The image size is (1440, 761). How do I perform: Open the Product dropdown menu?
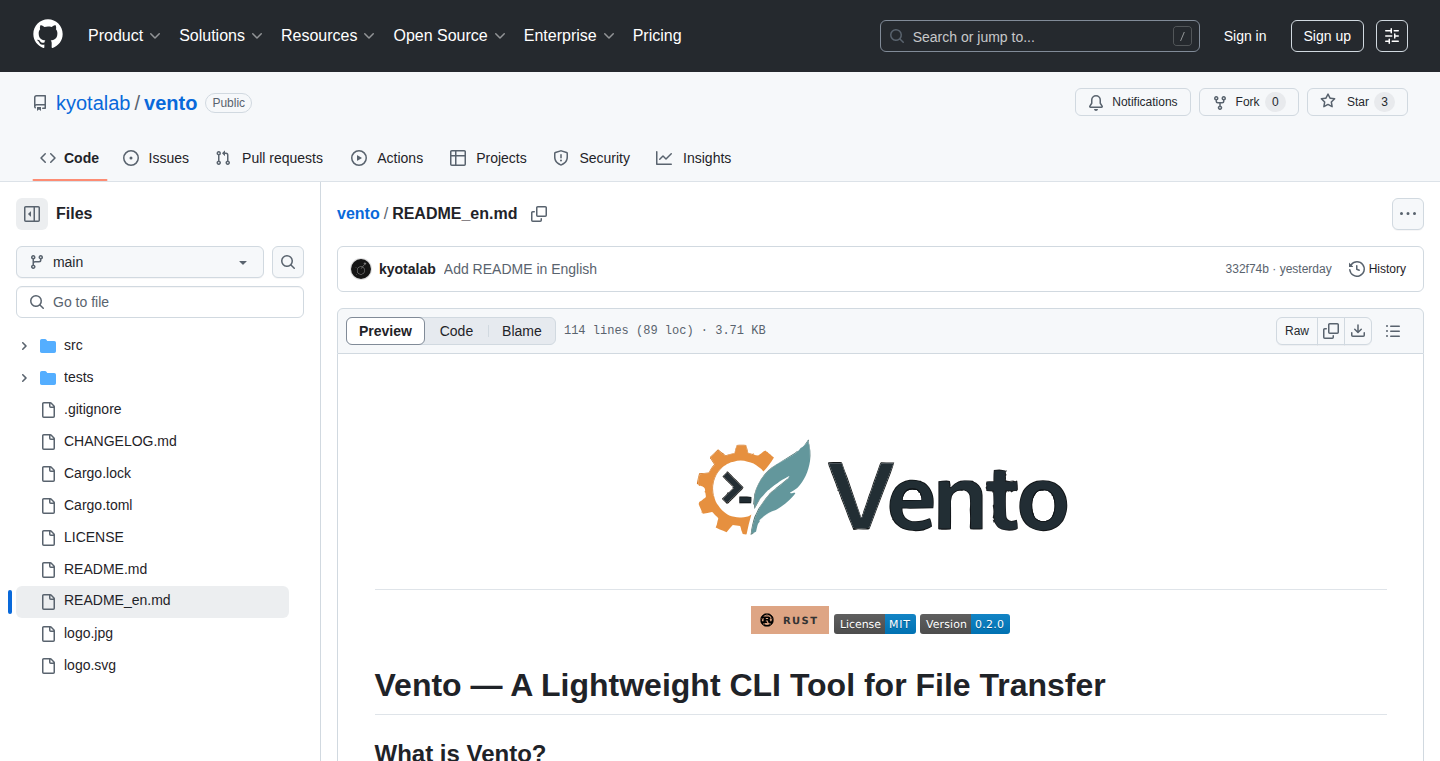coord(124,36)
